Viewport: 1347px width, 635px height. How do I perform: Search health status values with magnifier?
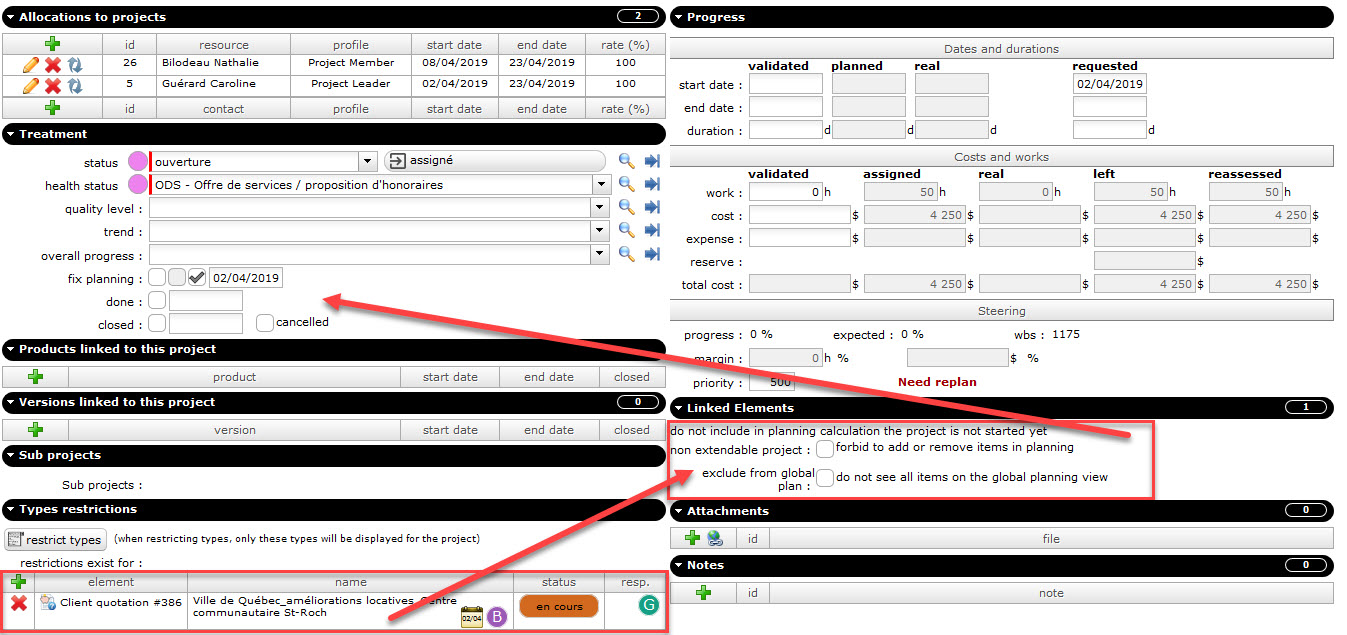click(627, 184)
